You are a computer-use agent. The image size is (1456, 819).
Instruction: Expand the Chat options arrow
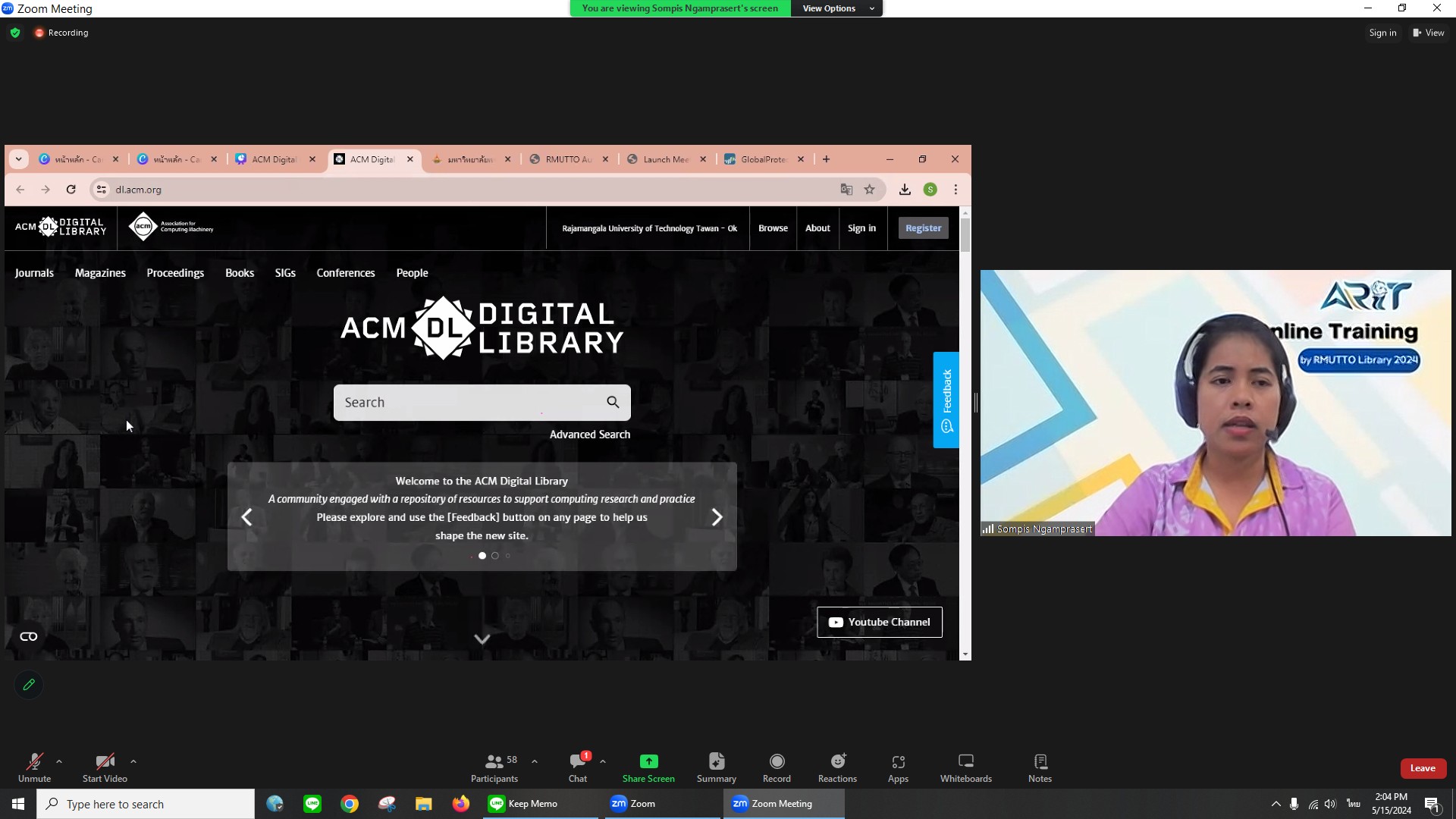pyautogui.click(x=603, y=761)
